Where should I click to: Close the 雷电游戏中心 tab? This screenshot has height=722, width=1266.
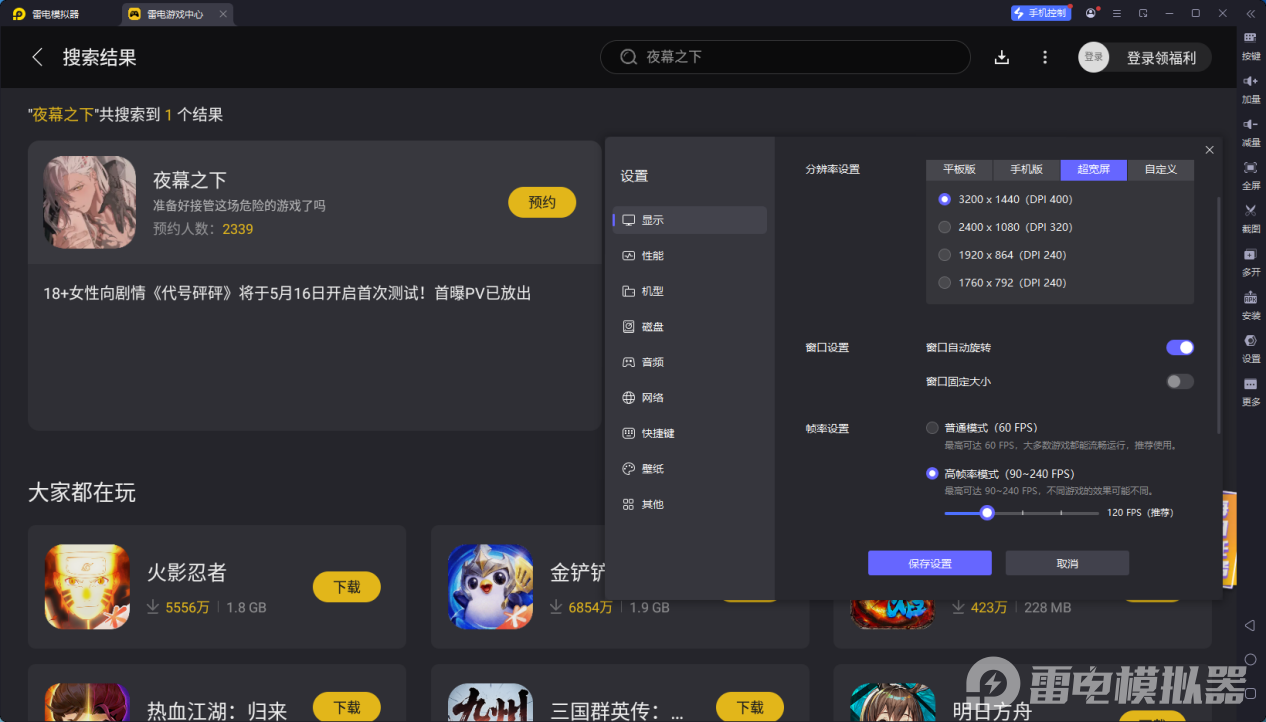coord(222,14)
